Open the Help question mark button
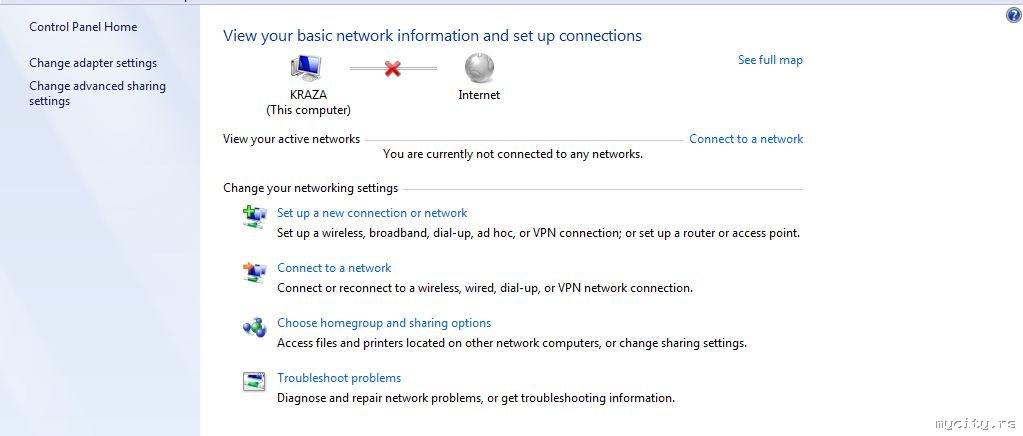This screenshot has height=436, width=1023. click(x=1014, y=16)
